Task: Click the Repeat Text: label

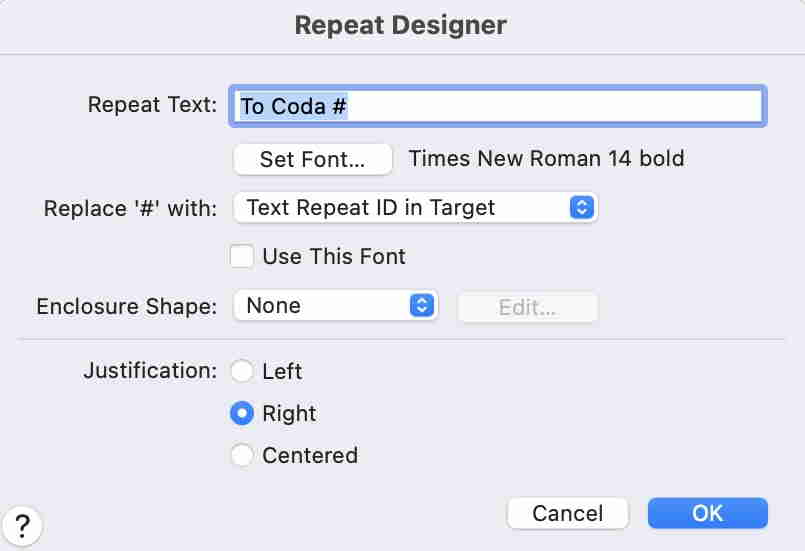Action: click(x=152, y=105)
